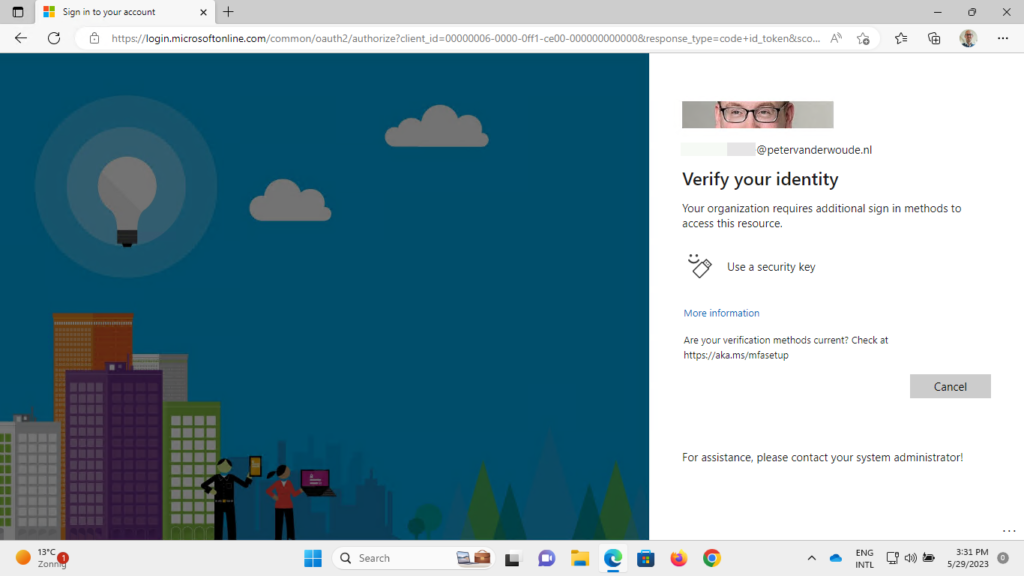The height and width of the screenshot is (576, 1024).
Task: Open the Windows Start menu
Action: point(313,558)
